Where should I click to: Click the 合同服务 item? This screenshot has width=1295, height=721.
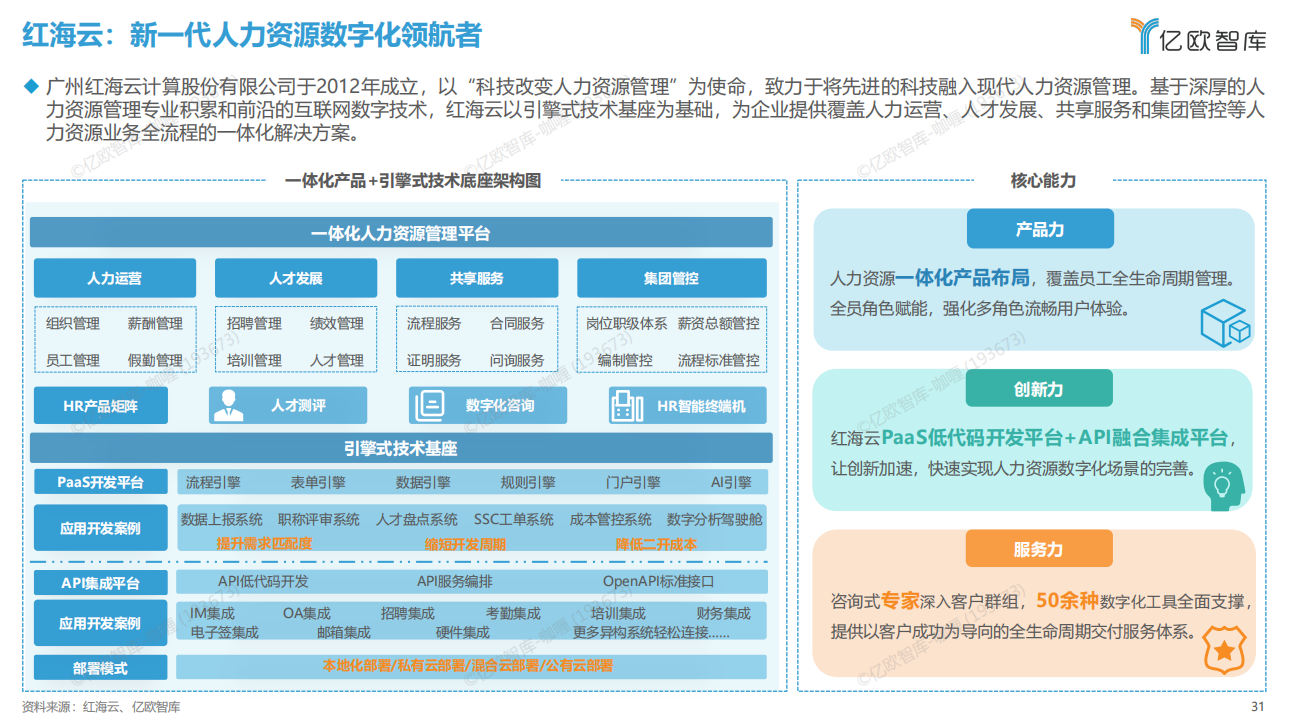(517, 323)
